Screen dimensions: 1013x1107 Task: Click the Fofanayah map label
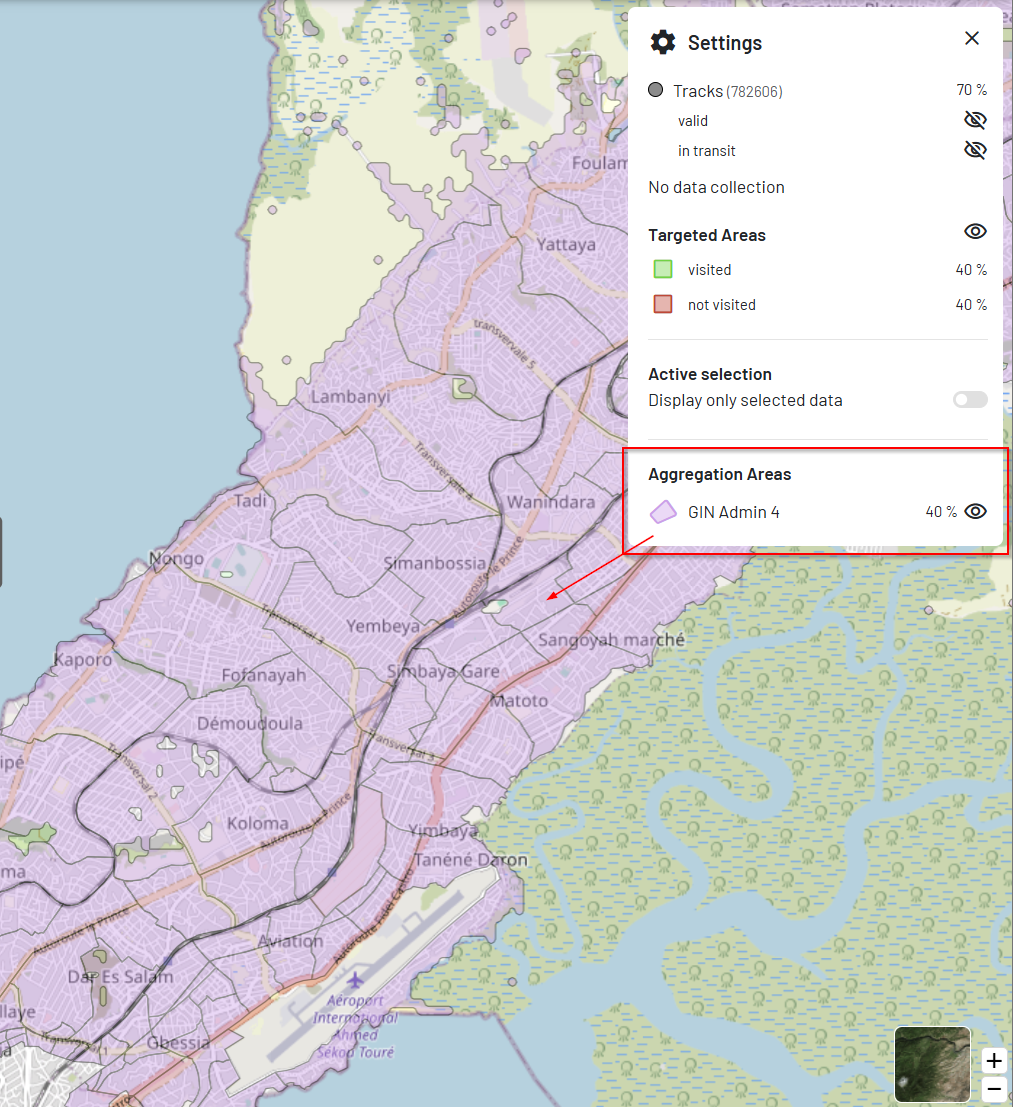click(x=264, y=676)
